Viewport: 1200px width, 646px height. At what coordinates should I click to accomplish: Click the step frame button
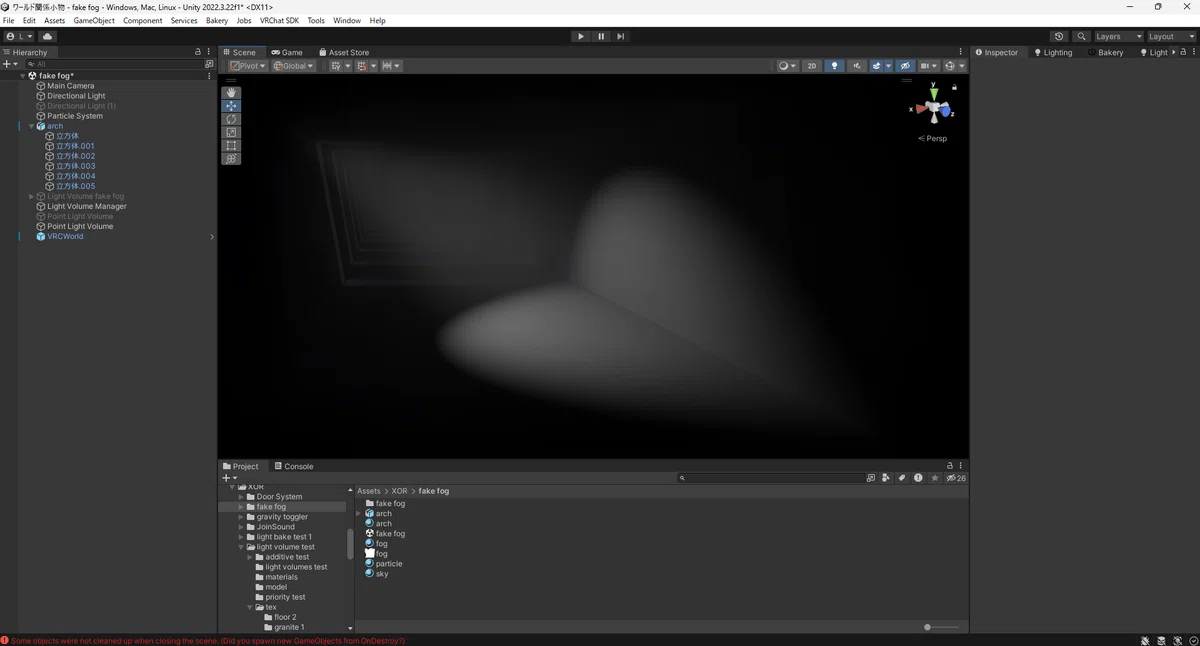(x=620, y=36)
